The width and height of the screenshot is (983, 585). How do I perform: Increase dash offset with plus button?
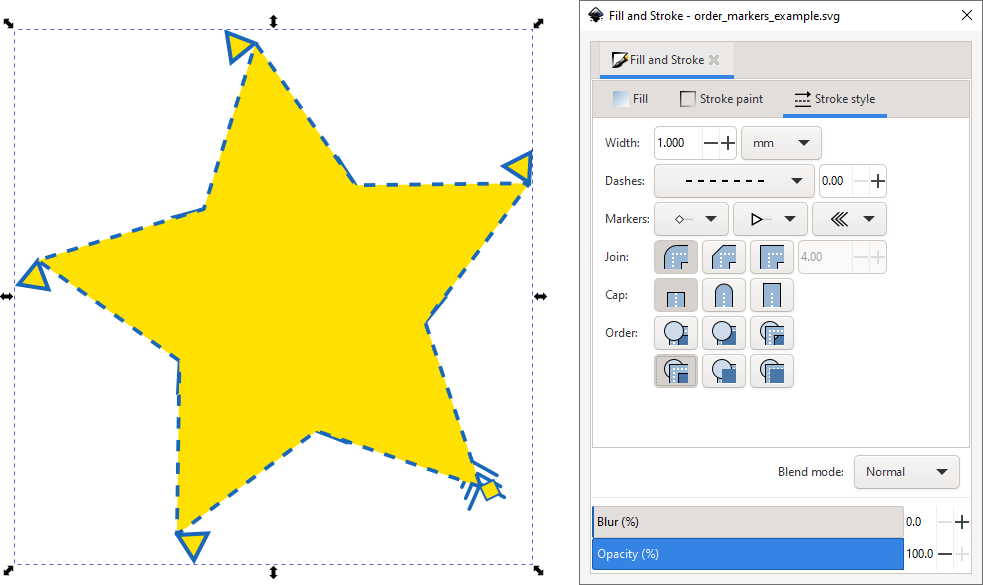coord(878,181)
